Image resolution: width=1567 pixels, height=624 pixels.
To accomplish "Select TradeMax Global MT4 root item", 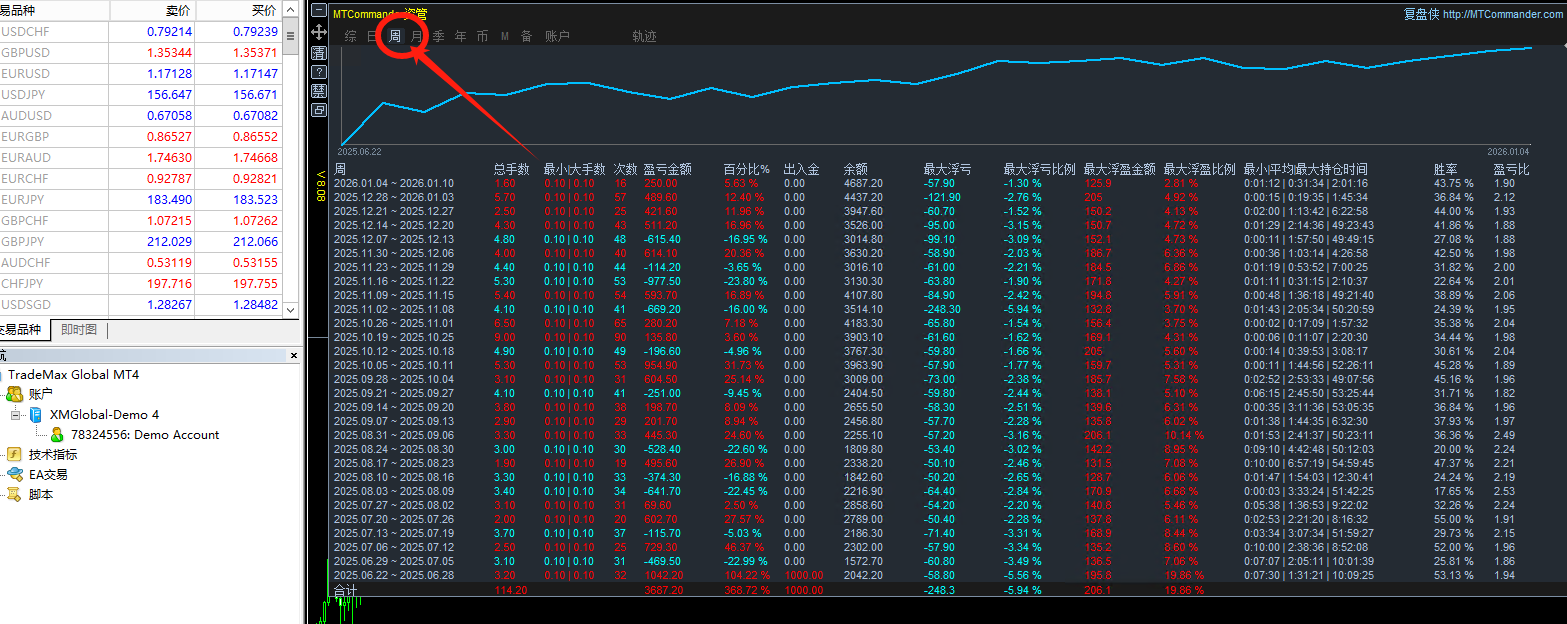I will pos(74,375).
